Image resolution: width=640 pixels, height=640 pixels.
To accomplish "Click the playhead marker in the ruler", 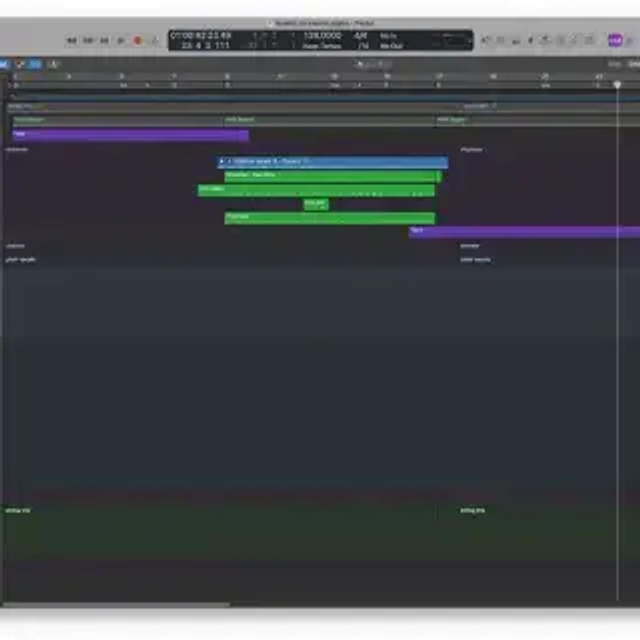I will [617, 84].
